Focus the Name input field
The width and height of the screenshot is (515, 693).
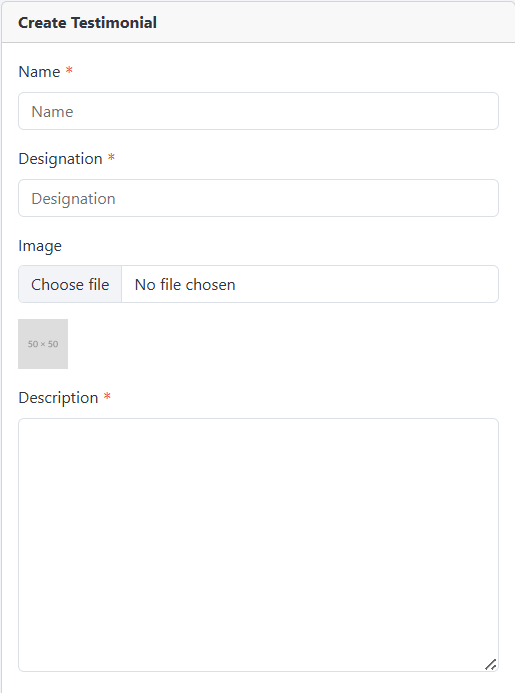coord(258,111)
